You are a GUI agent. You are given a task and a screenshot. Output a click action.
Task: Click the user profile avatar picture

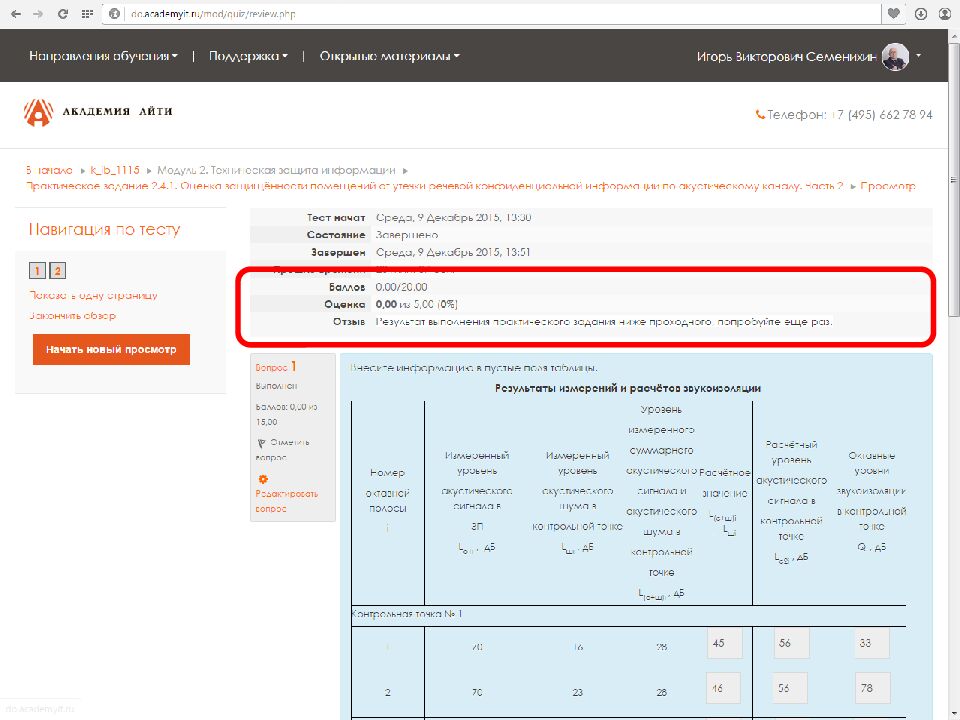pyautogui.click(x=895, y=57)
